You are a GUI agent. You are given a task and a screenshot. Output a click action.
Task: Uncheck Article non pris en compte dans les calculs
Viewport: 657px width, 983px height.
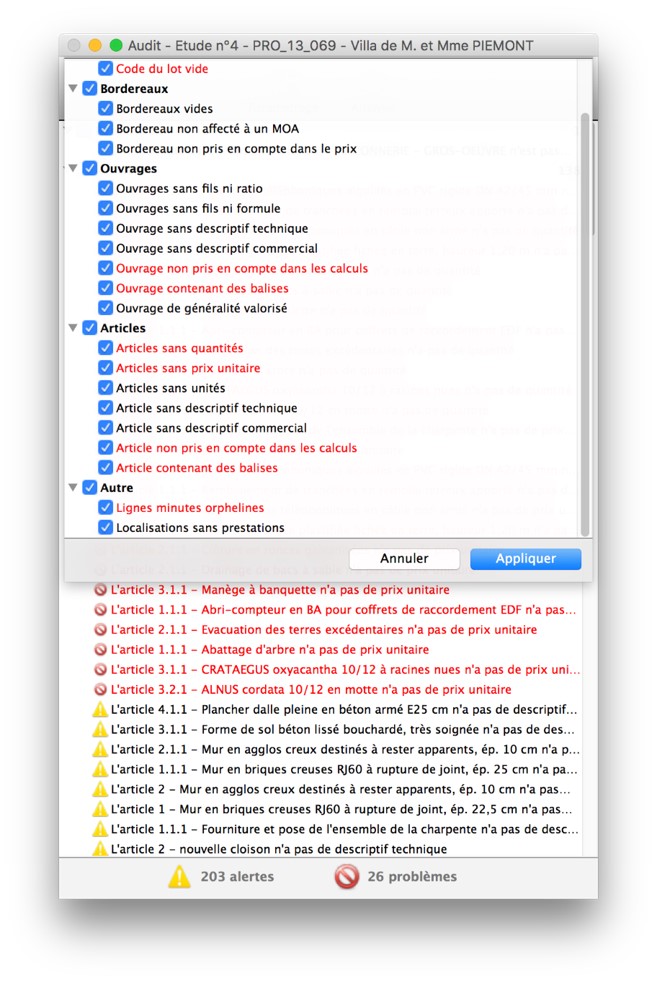coord(105,448)
